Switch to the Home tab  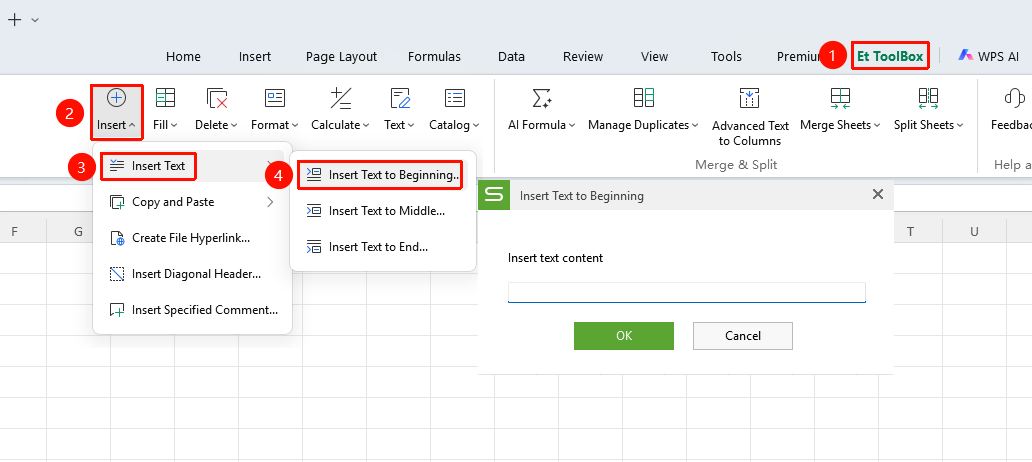tap(183, 57)
